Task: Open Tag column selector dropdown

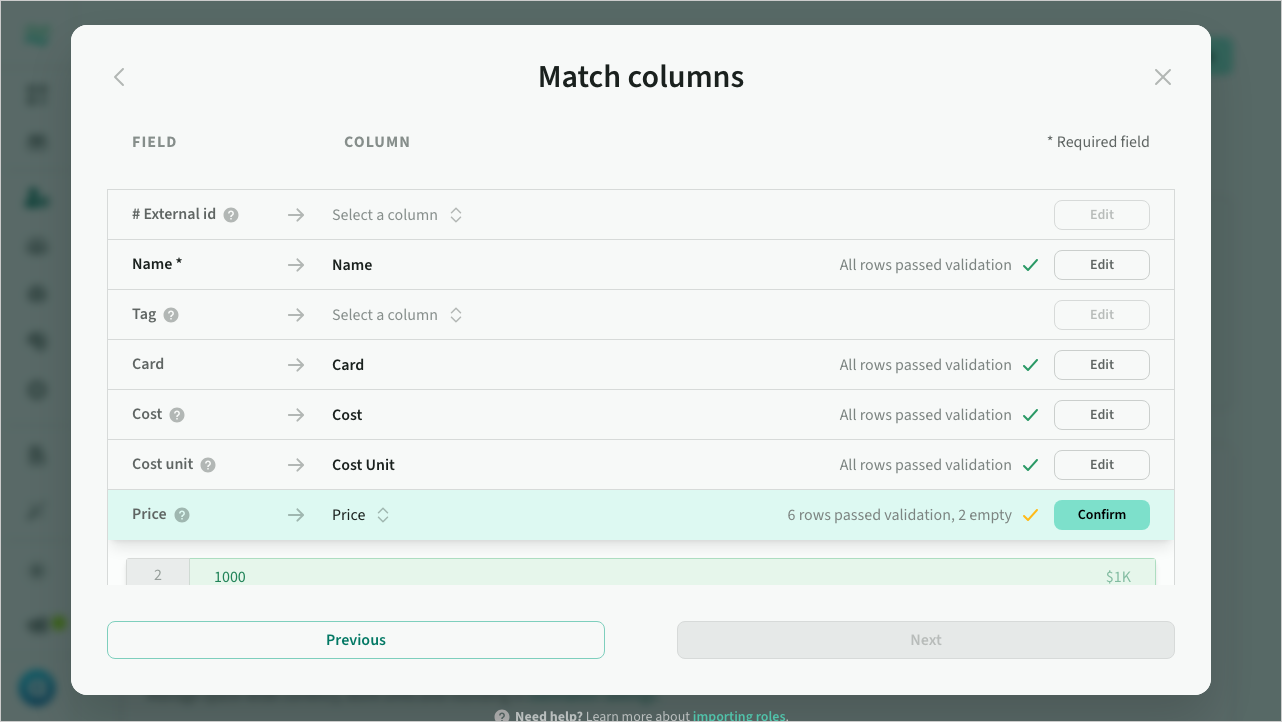Action: coord(397,315)
